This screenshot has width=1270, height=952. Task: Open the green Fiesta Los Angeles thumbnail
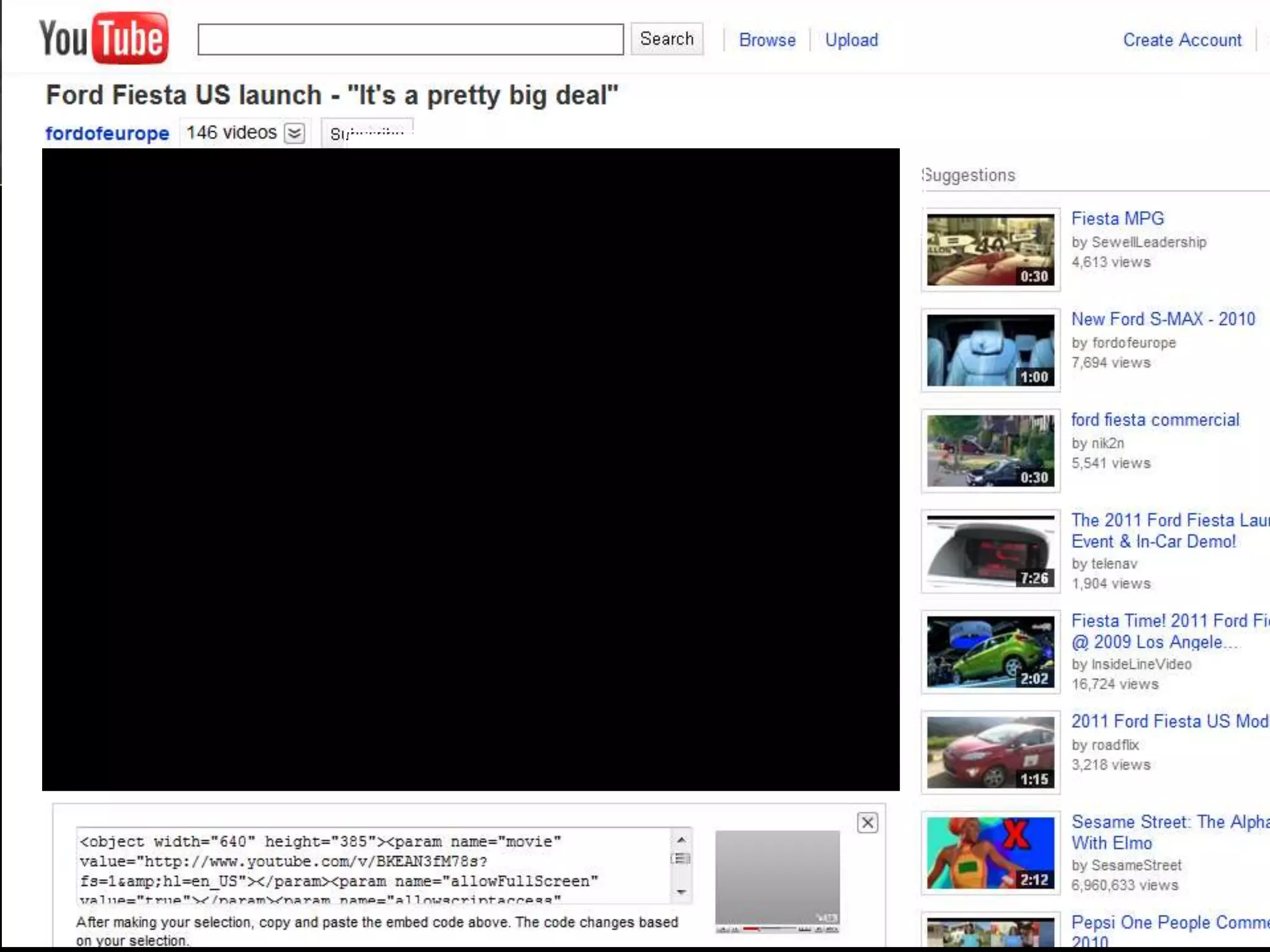(x=990, y=651)
